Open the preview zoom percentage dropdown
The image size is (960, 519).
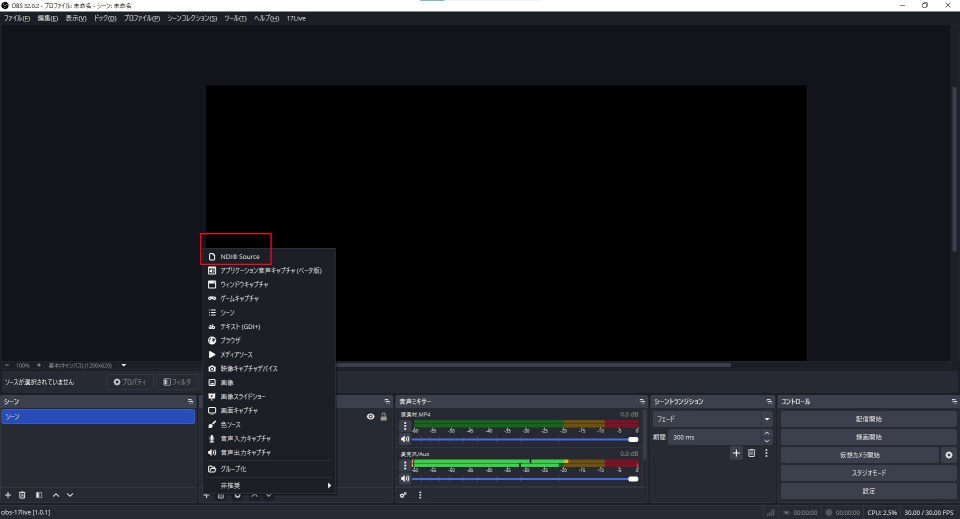[x=22, y=365]
